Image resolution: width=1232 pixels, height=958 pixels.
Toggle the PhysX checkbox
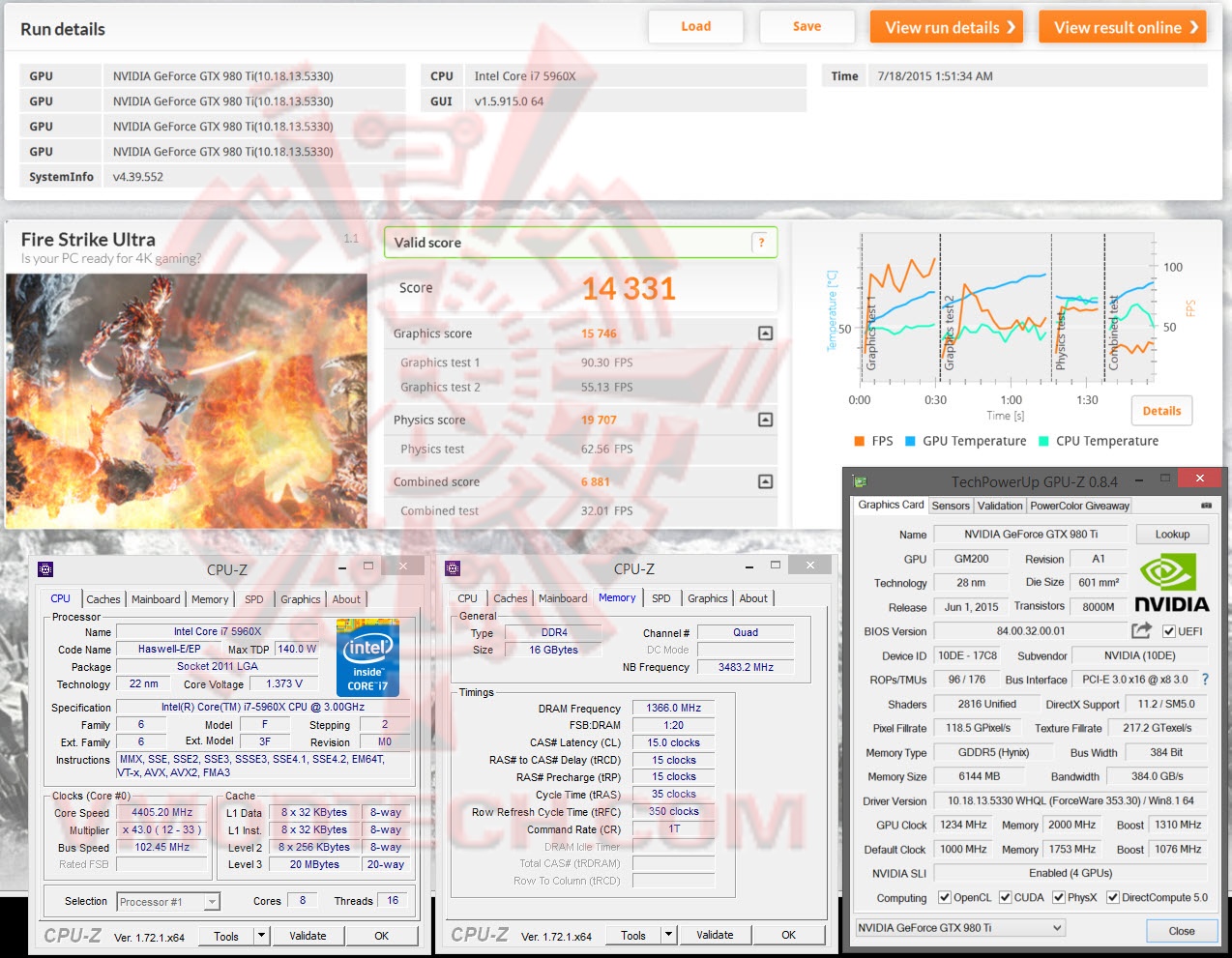pyautogui.click(x=1059, y=897)
